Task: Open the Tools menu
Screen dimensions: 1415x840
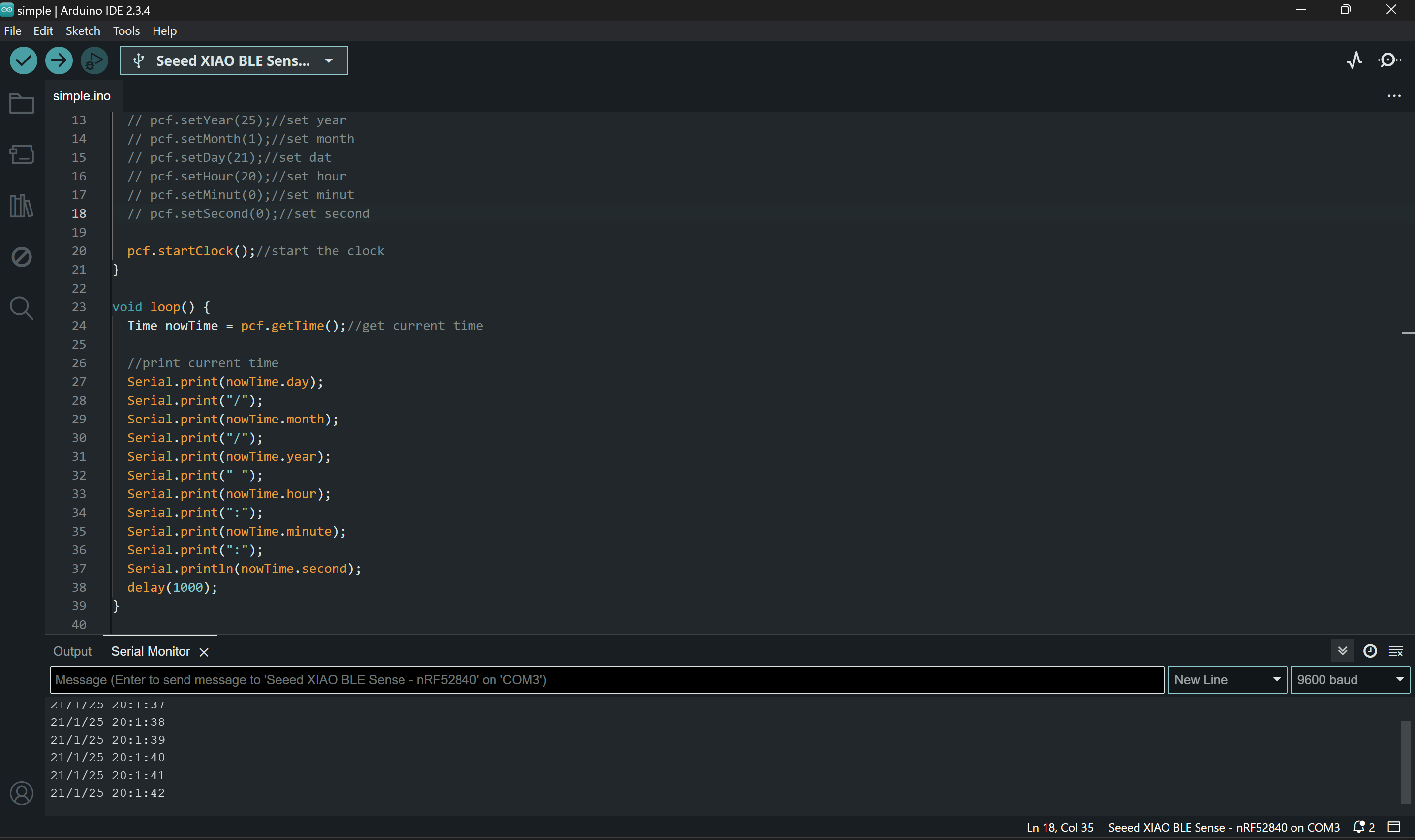Action: tap(126, 30)
